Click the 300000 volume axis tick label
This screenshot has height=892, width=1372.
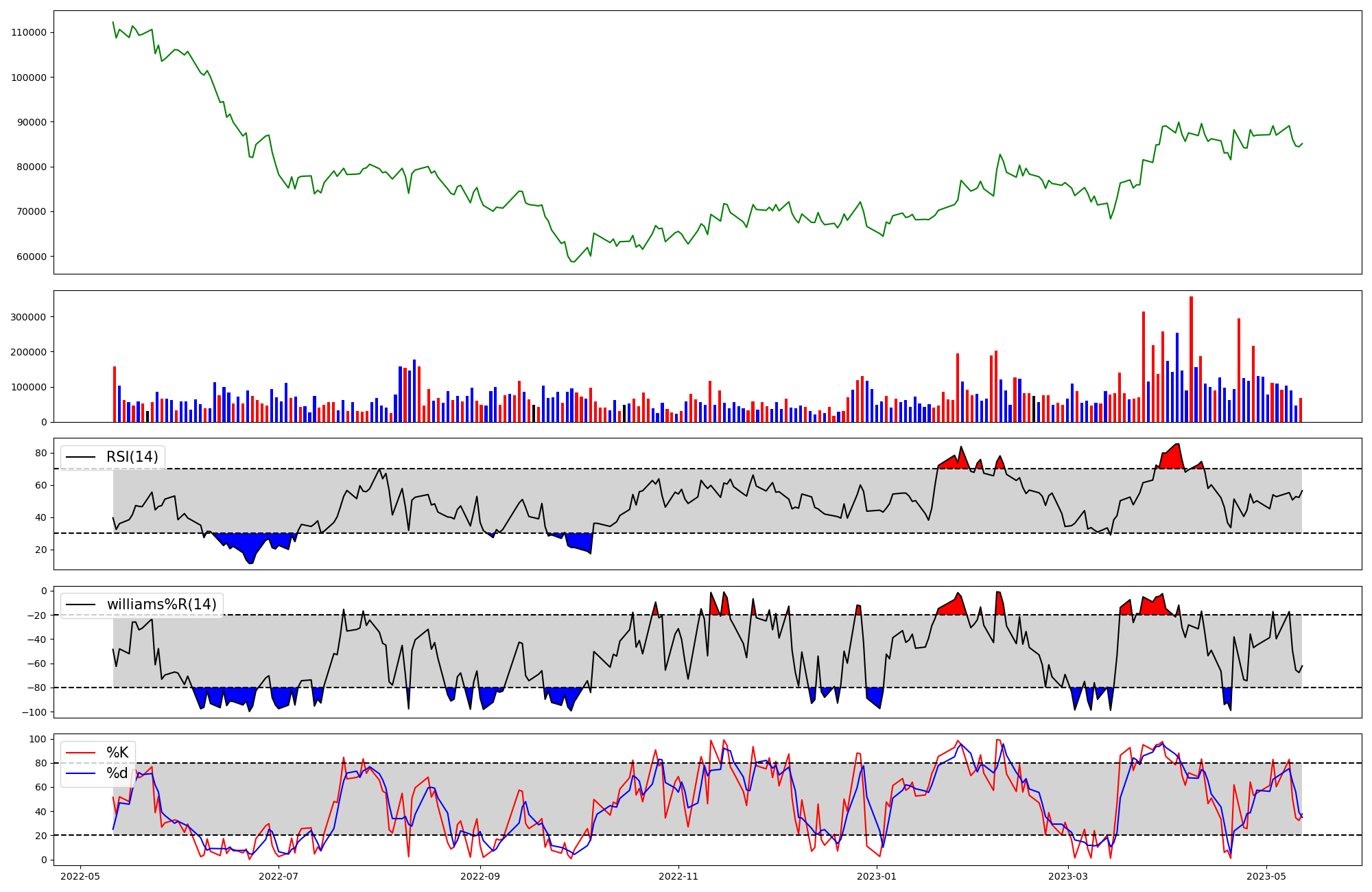(29, 317)
